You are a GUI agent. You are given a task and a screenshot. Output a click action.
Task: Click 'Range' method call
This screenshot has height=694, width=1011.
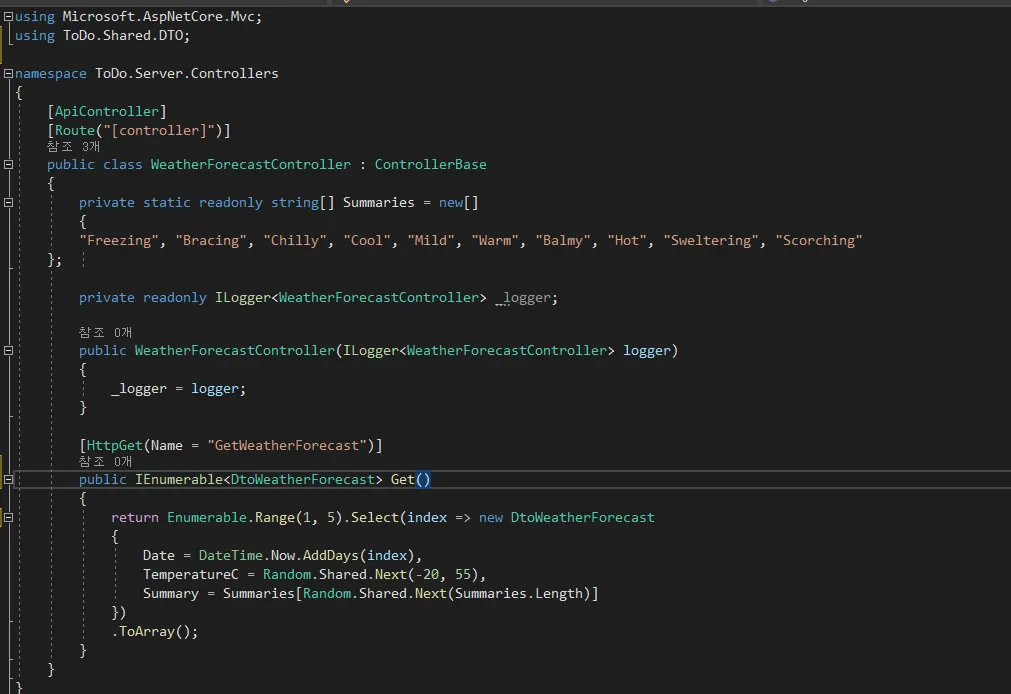click(x=275, y=517)
